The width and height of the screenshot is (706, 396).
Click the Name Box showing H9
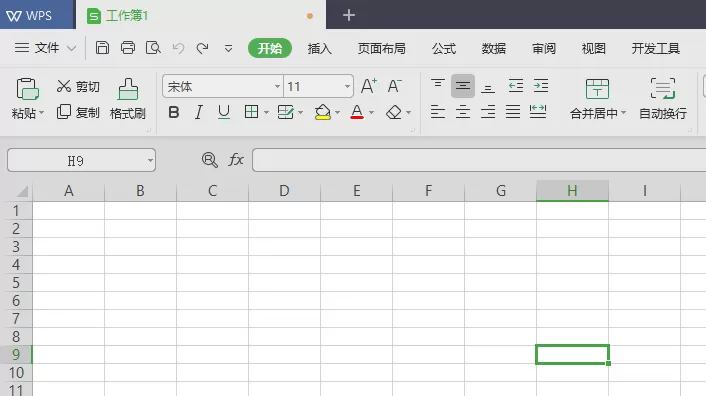(x=76, y=161)
